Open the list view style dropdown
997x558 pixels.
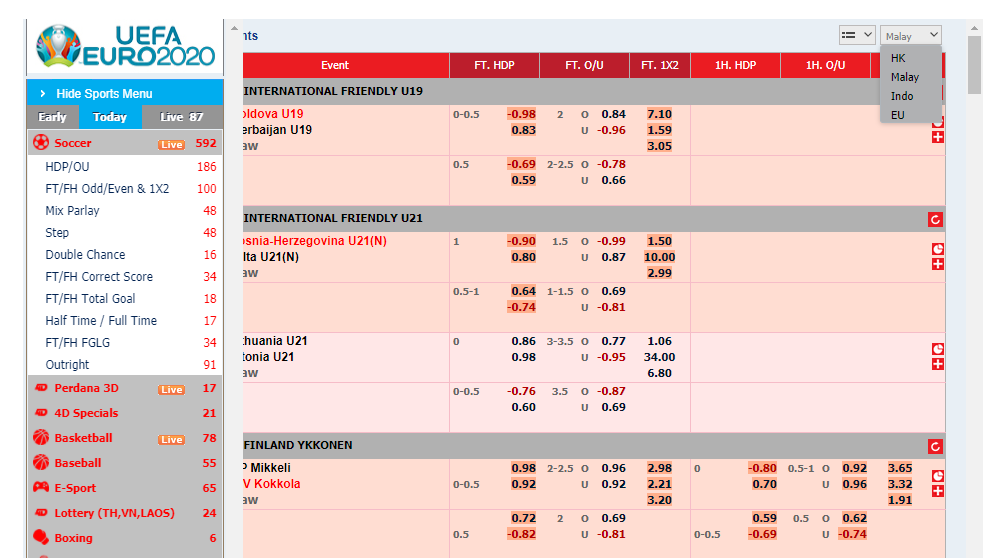[856, 35]
